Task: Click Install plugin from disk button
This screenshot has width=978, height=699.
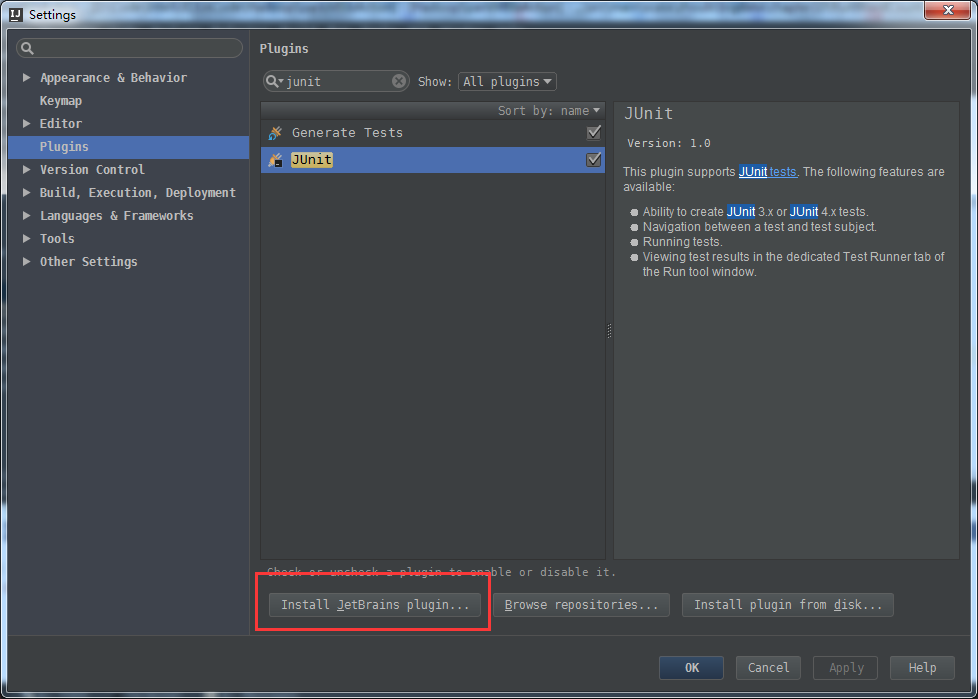Action: coord(788,605)
